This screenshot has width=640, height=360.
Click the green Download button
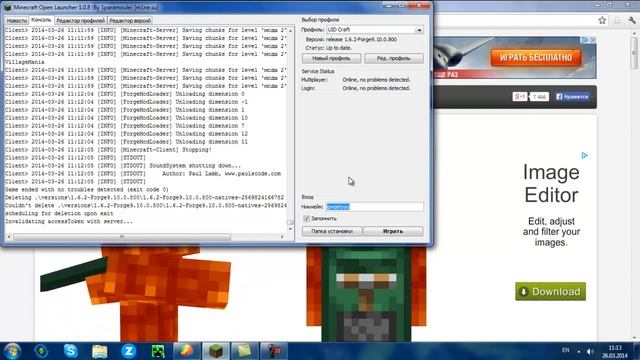550,291
